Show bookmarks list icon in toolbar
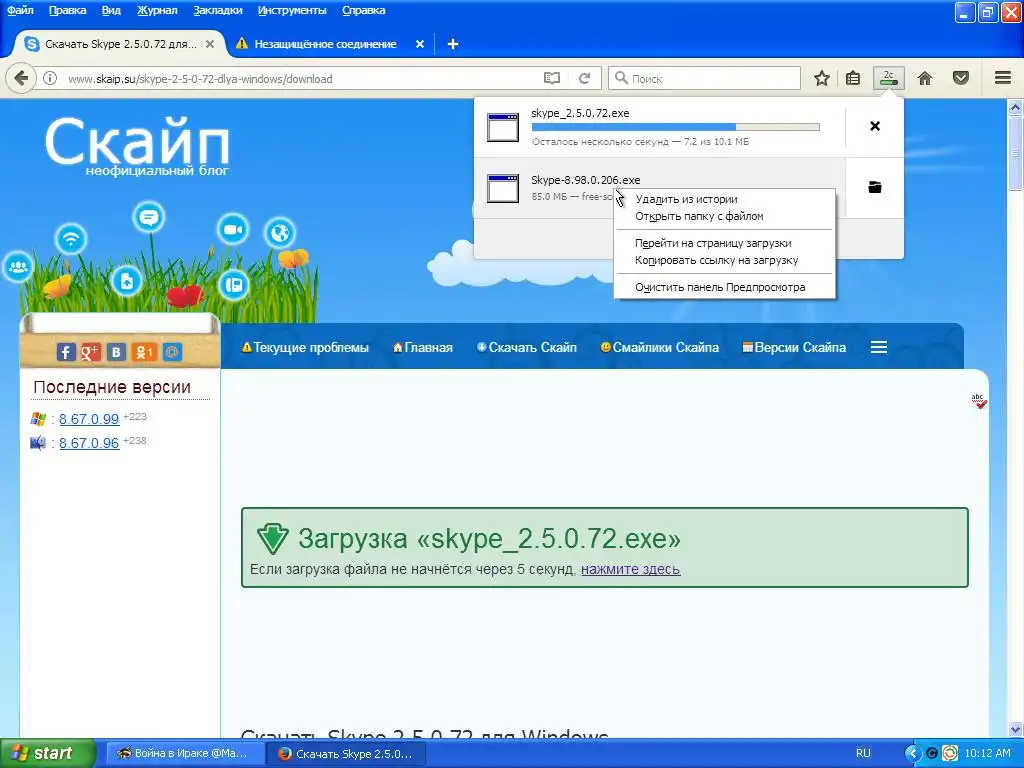Screen dimensions: 1024x768 click(852, 78)
